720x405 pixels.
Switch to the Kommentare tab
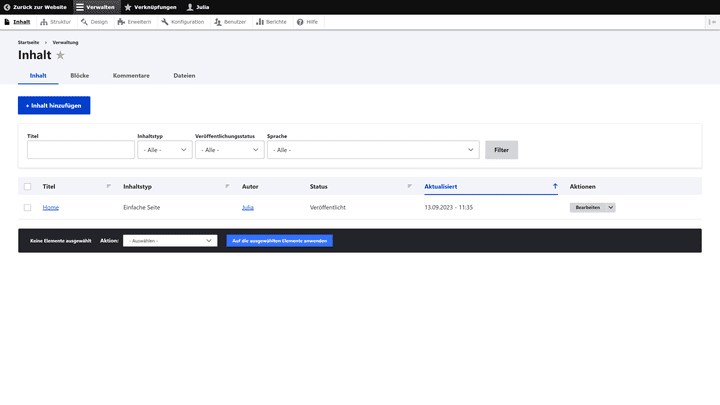coord(131,75)
